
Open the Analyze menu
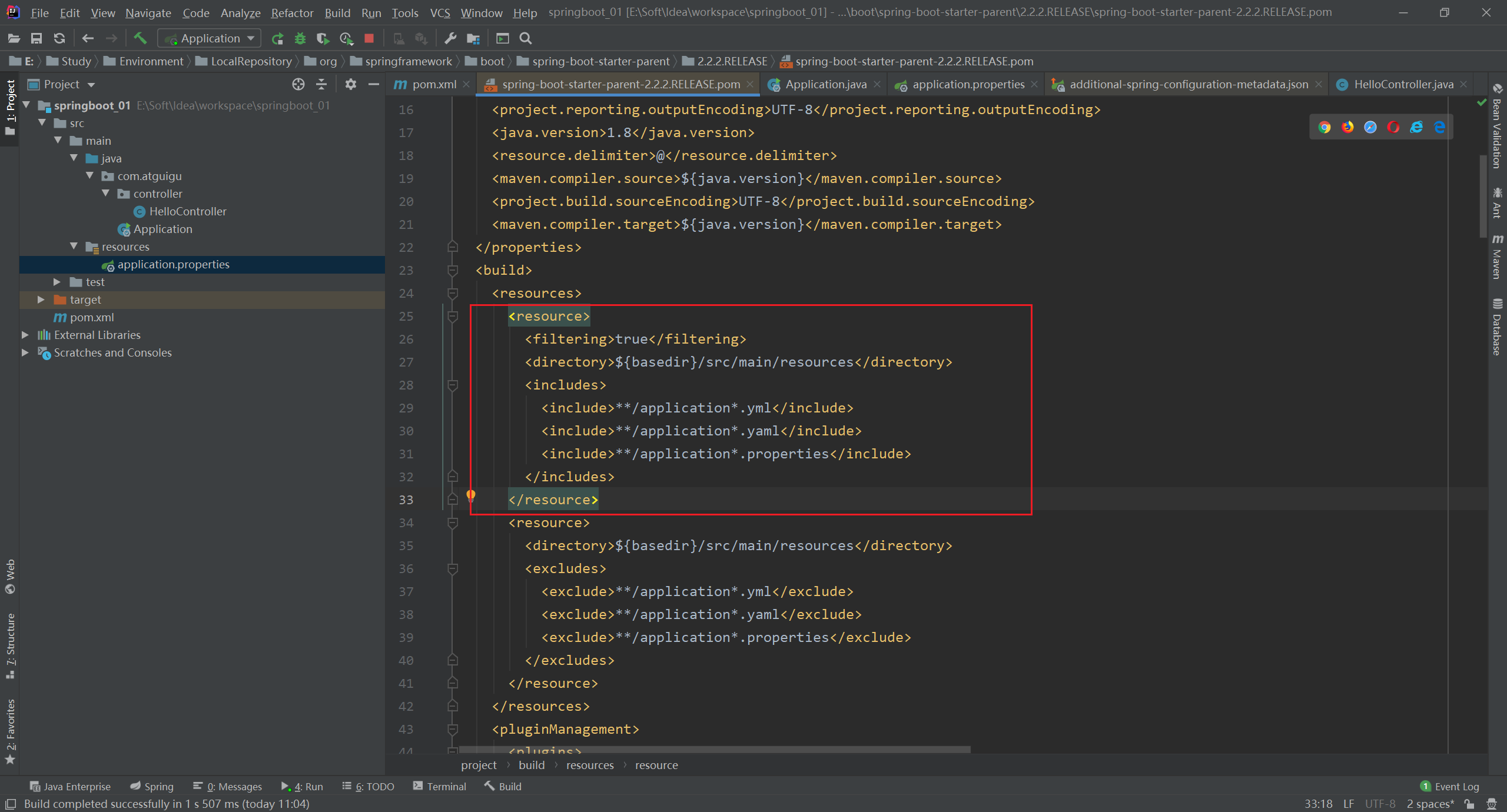[x=240, y=12]
